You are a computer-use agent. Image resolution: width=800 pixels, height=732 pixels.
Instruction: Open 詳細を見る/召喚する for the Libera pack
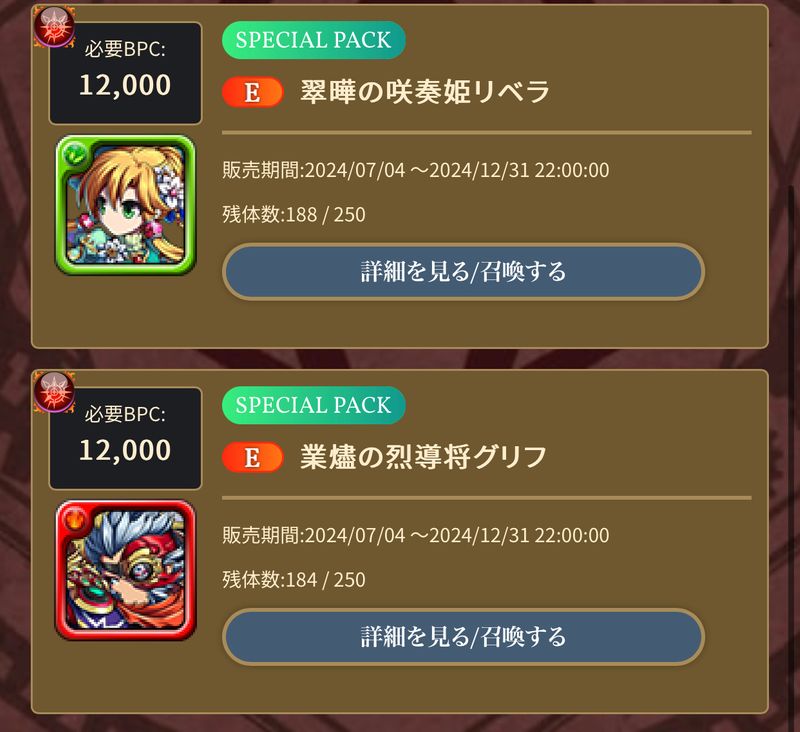463,271
